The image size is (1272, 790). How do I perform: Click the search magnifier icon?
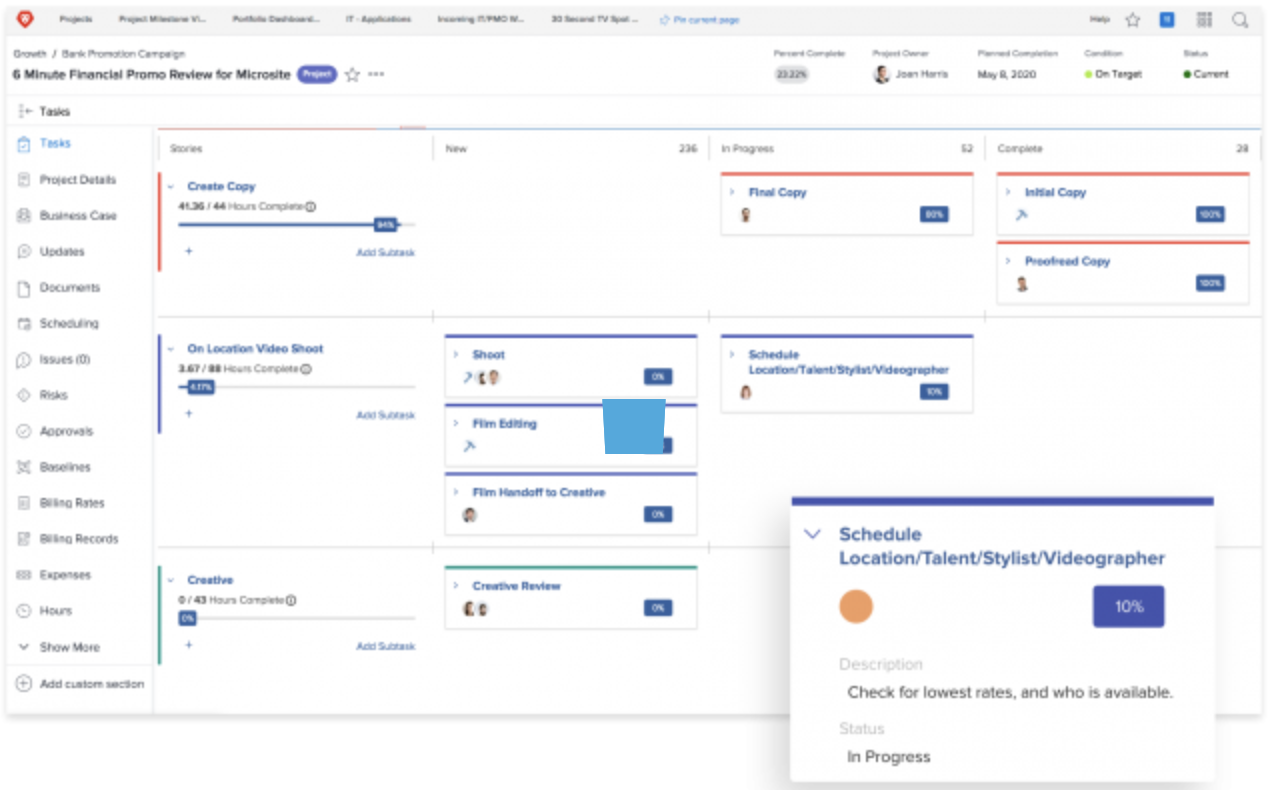tap(1240, 19)
